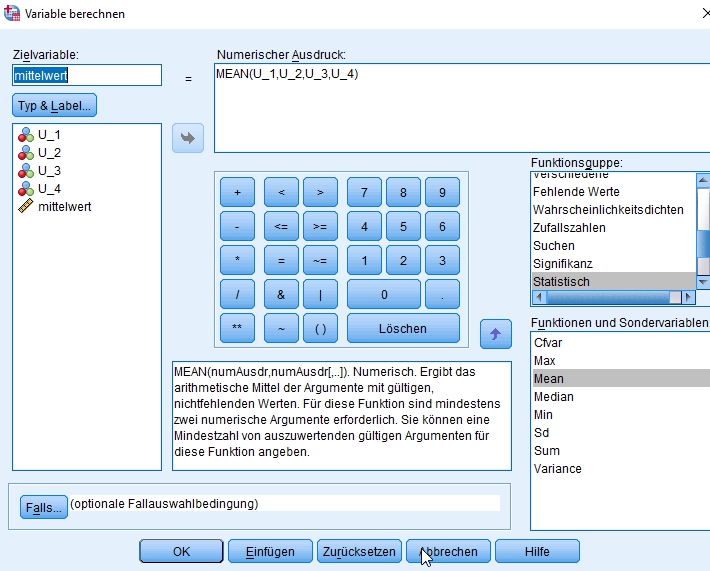The height and width of the screenshot is (571, 710).
Task: Select the U_3 variable in list
Action: tap(49, 171)
